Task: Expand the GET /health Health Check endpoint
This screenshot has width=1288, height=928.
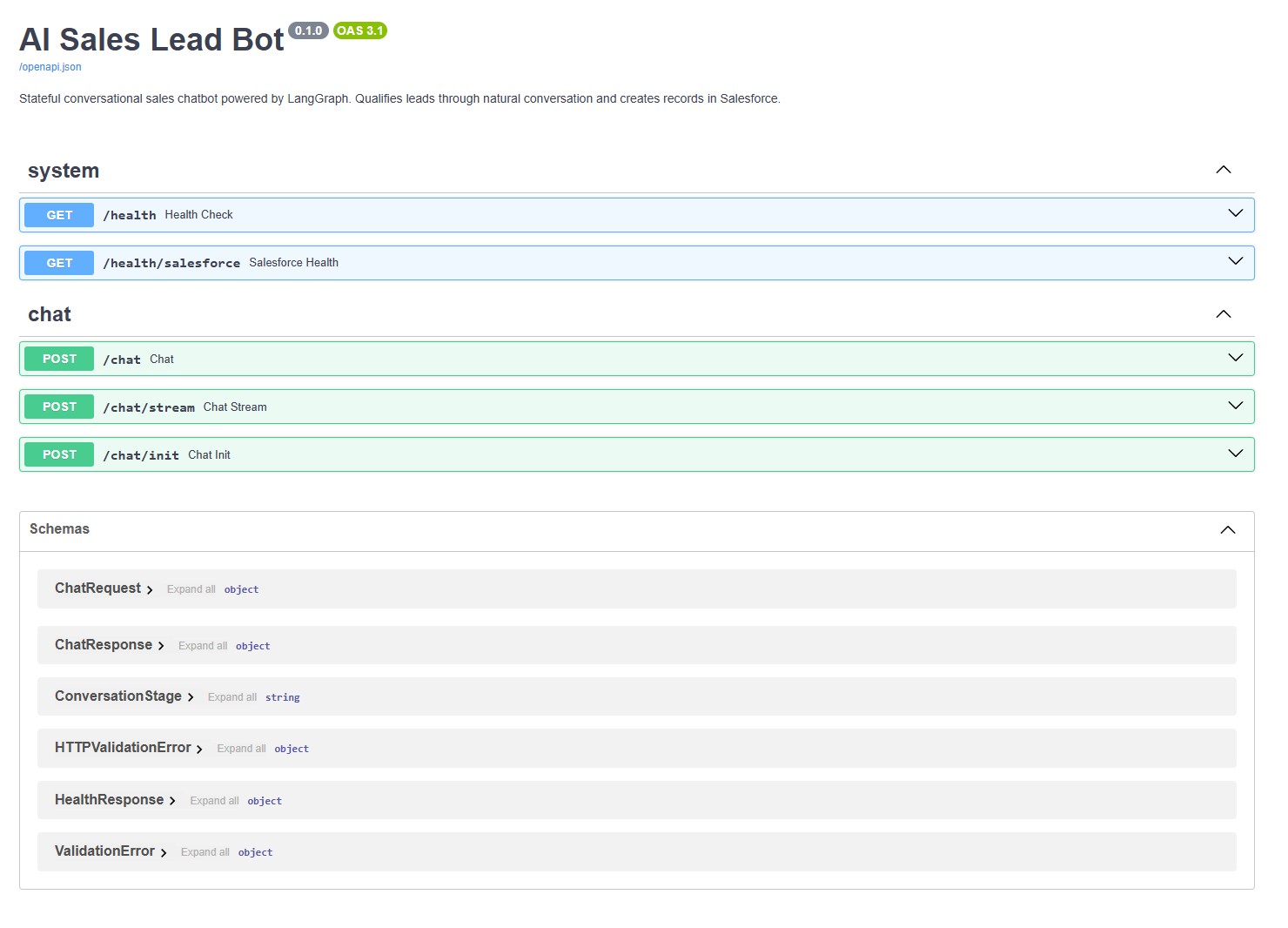Action: 1233,212
